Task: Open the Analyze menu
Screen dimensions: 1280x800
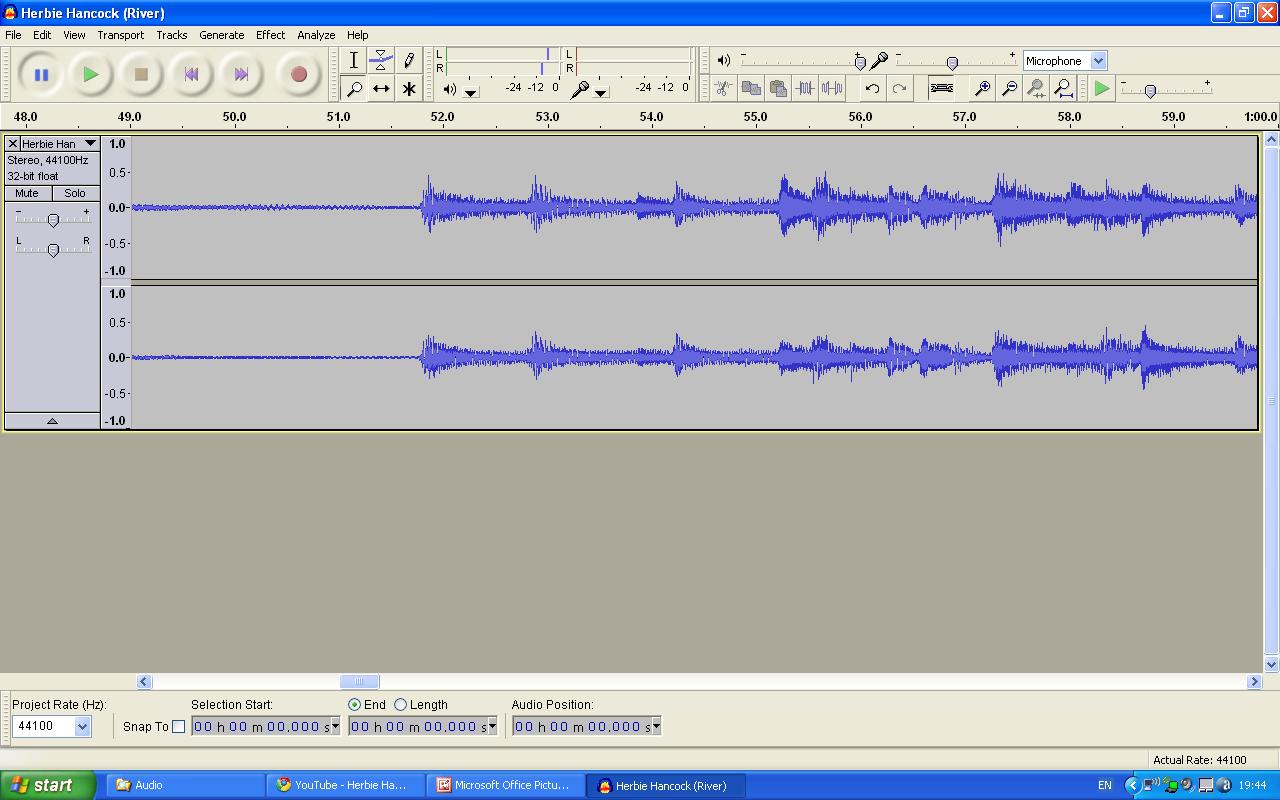Action: 316,35
